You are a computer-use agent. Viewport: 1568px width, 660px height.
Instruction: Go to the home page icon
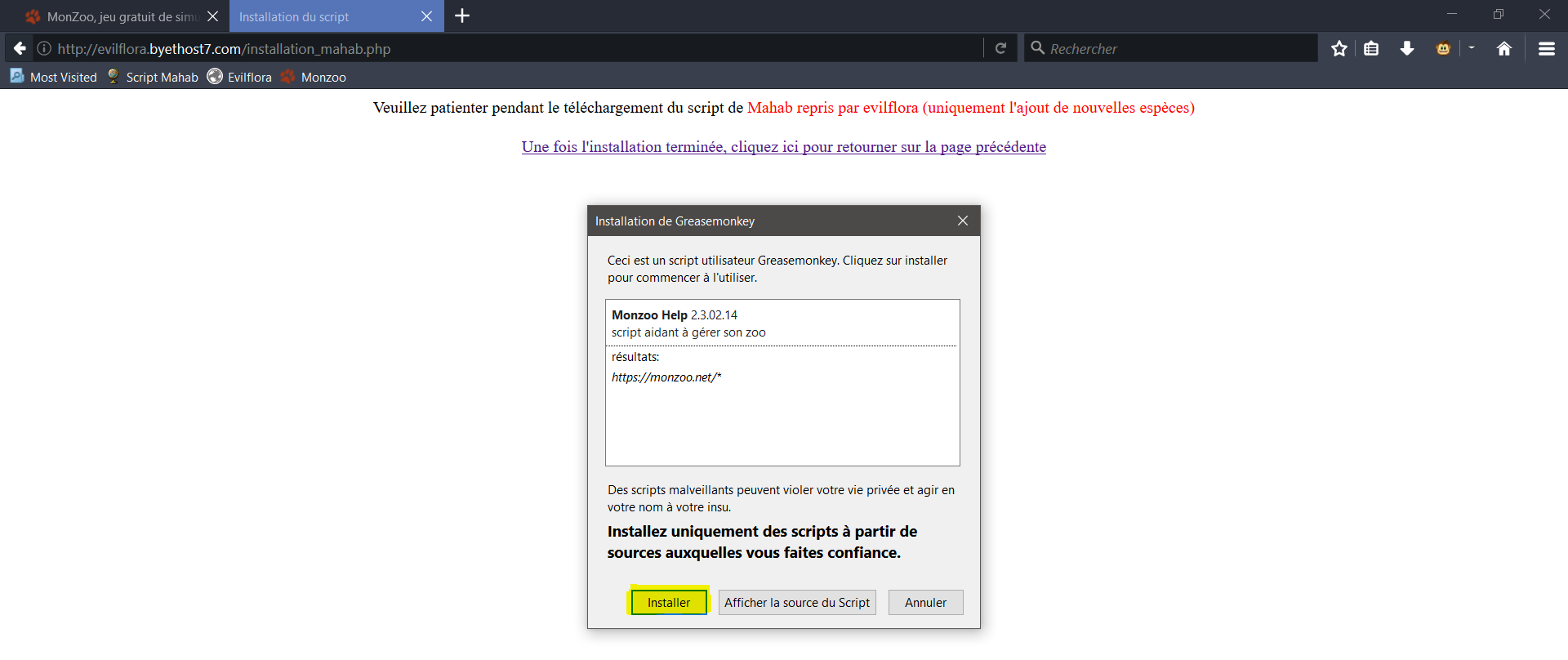[x=1504, y=48]
